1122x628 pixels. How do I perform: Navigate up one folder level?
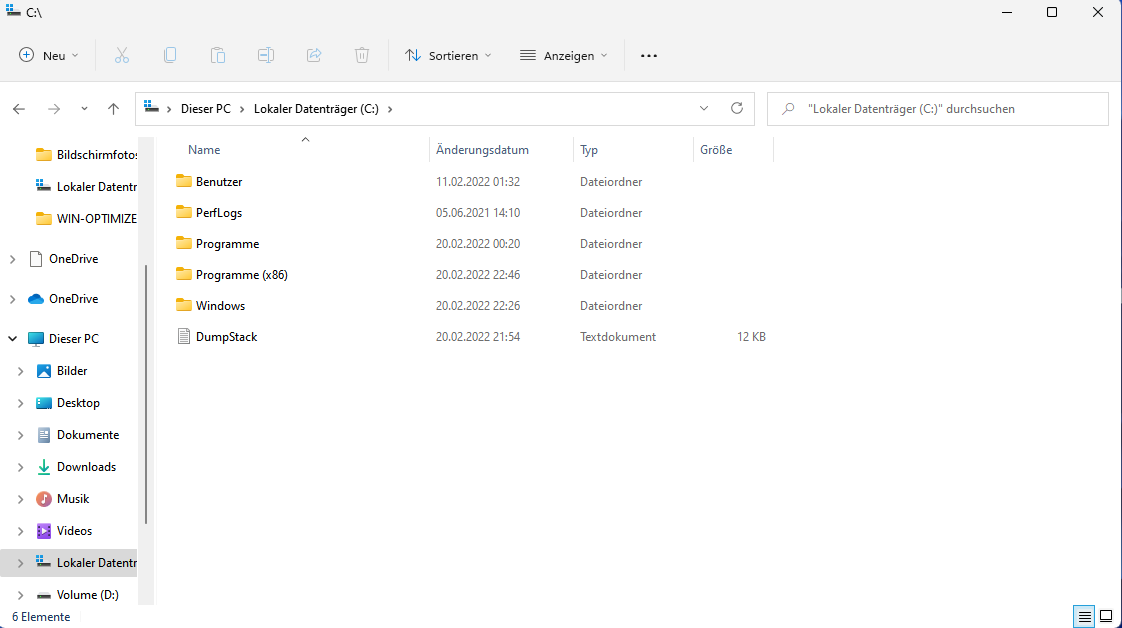[113, 109]
